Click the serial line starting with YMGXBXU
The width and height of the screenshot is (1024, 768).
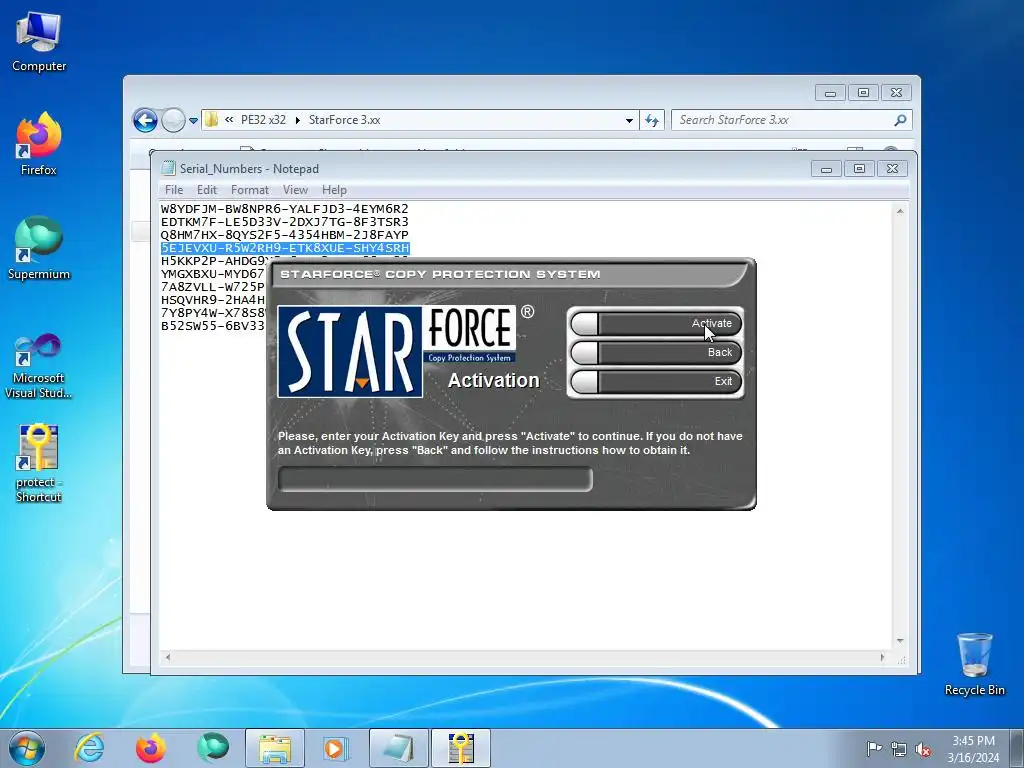point(213,274)
